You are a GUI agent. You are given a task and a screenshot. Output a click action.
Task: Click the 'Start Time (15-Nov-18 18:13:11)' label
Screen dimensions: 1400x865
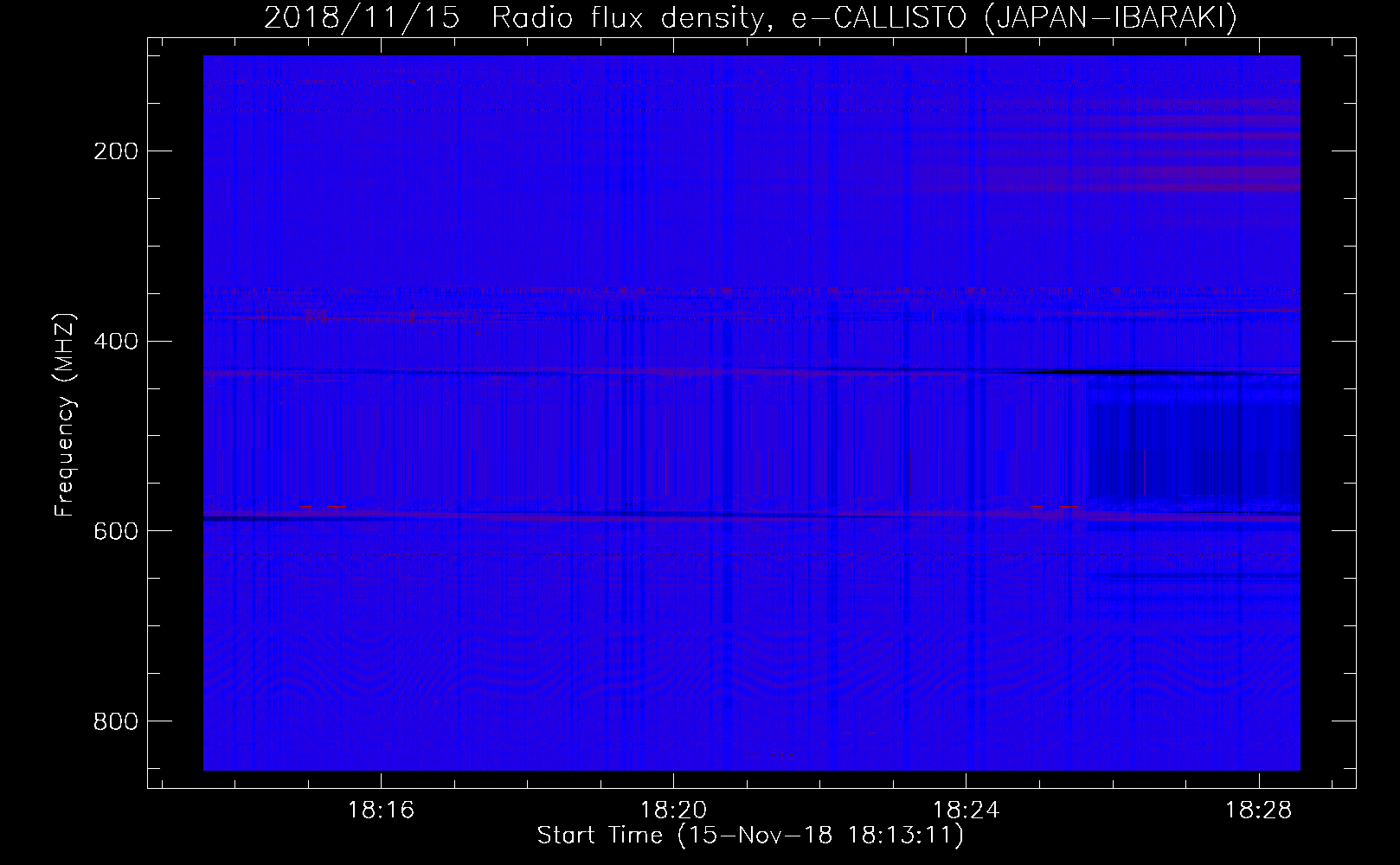750,836
